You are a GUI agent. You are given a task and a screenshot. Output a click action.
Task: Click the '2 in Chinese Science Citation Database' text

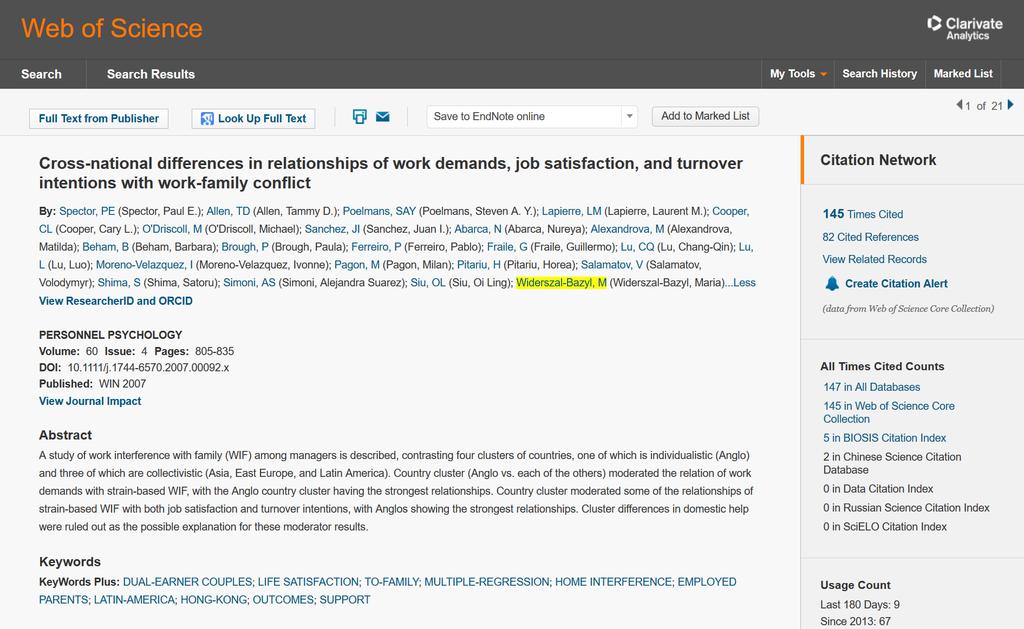point(892,463)
